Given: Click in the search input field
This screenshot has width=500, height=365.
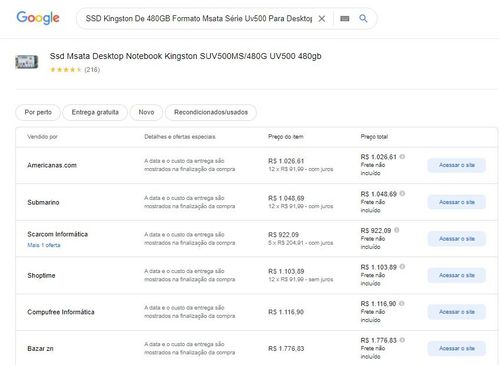Looking at the screenshot, I should [199, 19].
